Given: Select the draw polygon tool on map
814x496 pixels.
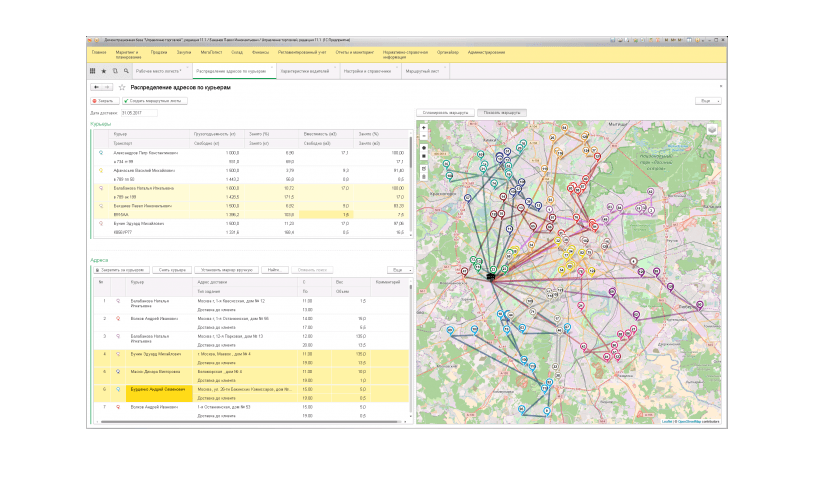Looking at the screenshot, I should tap(424, 148).
